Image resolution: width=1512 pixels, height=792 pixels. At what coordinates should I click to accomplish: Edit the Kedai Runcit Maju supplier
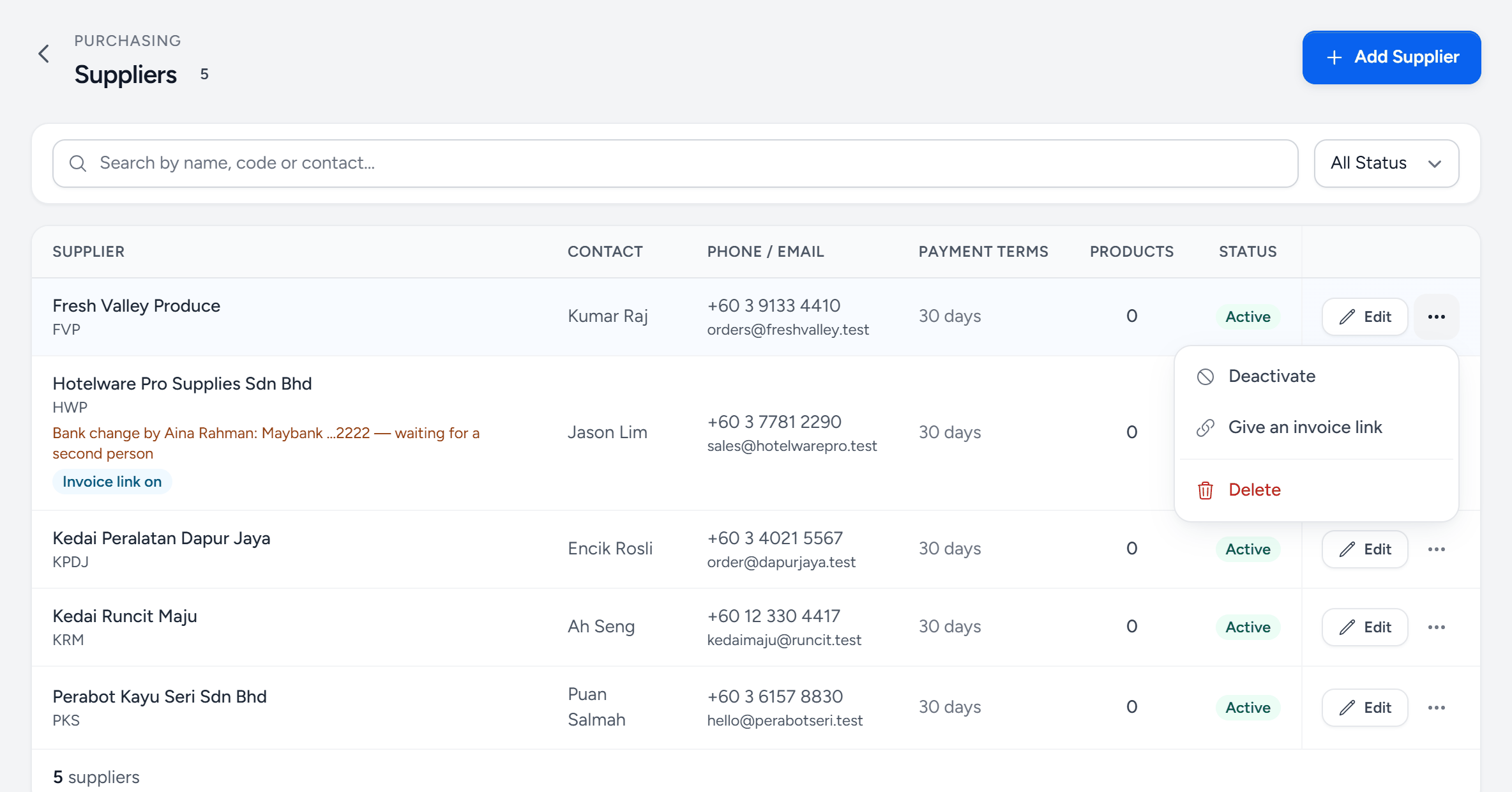point(1365,627)
